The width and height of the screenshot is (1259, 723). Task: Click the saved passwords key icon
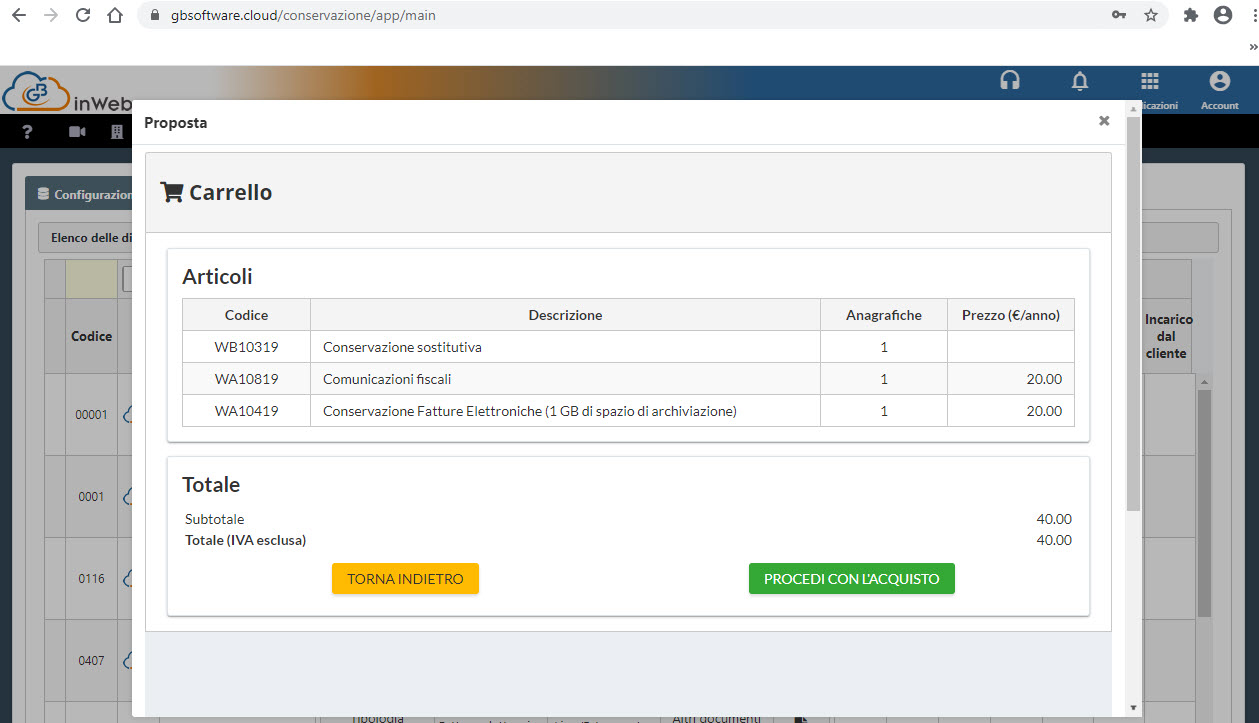pyautogui.click(x=1119, y=15)
